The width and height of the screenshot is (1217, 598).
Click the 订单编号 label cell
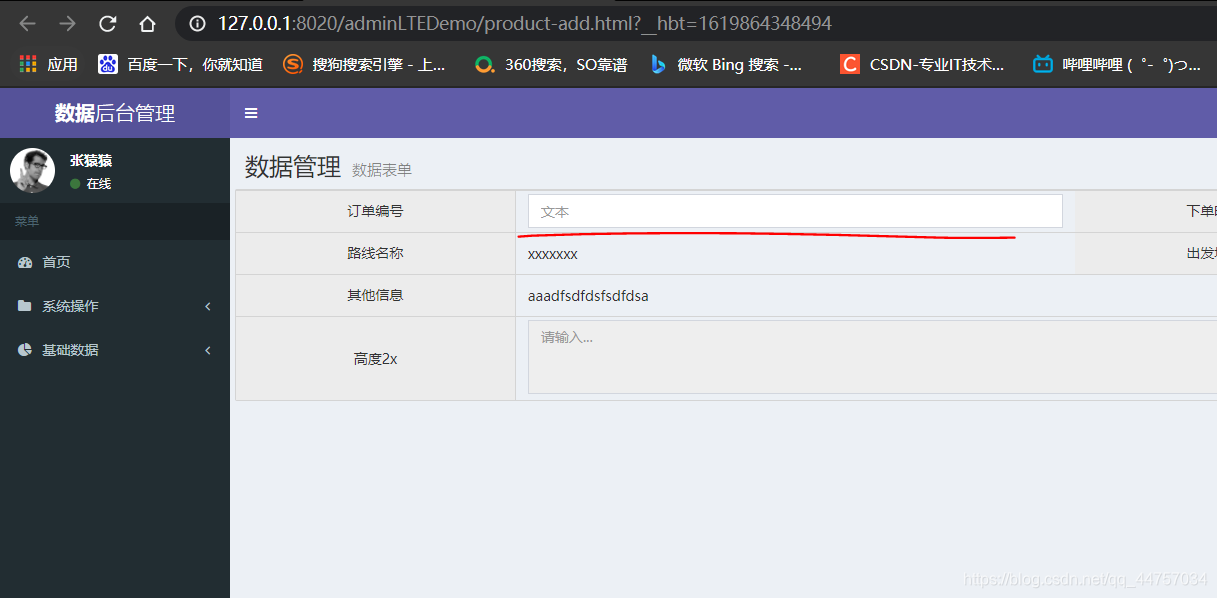(376, 211)
